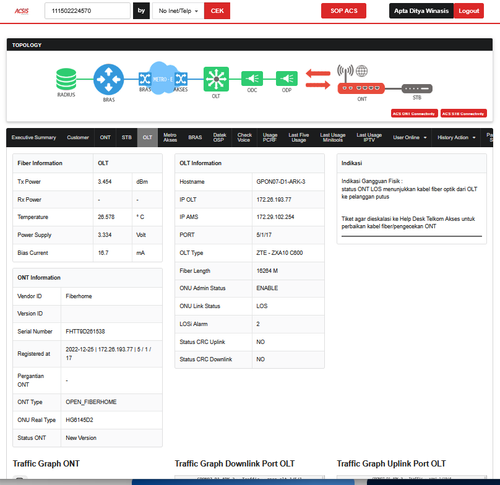This screenshot has height=485, width=500.
Task: Click the Logout button
Action: [469, 11]
